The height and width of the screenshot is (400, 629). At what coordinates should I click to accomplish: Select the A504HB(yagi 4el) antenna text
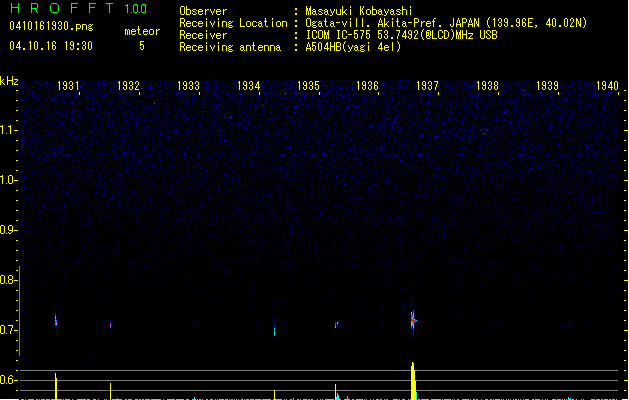(353, 47)
